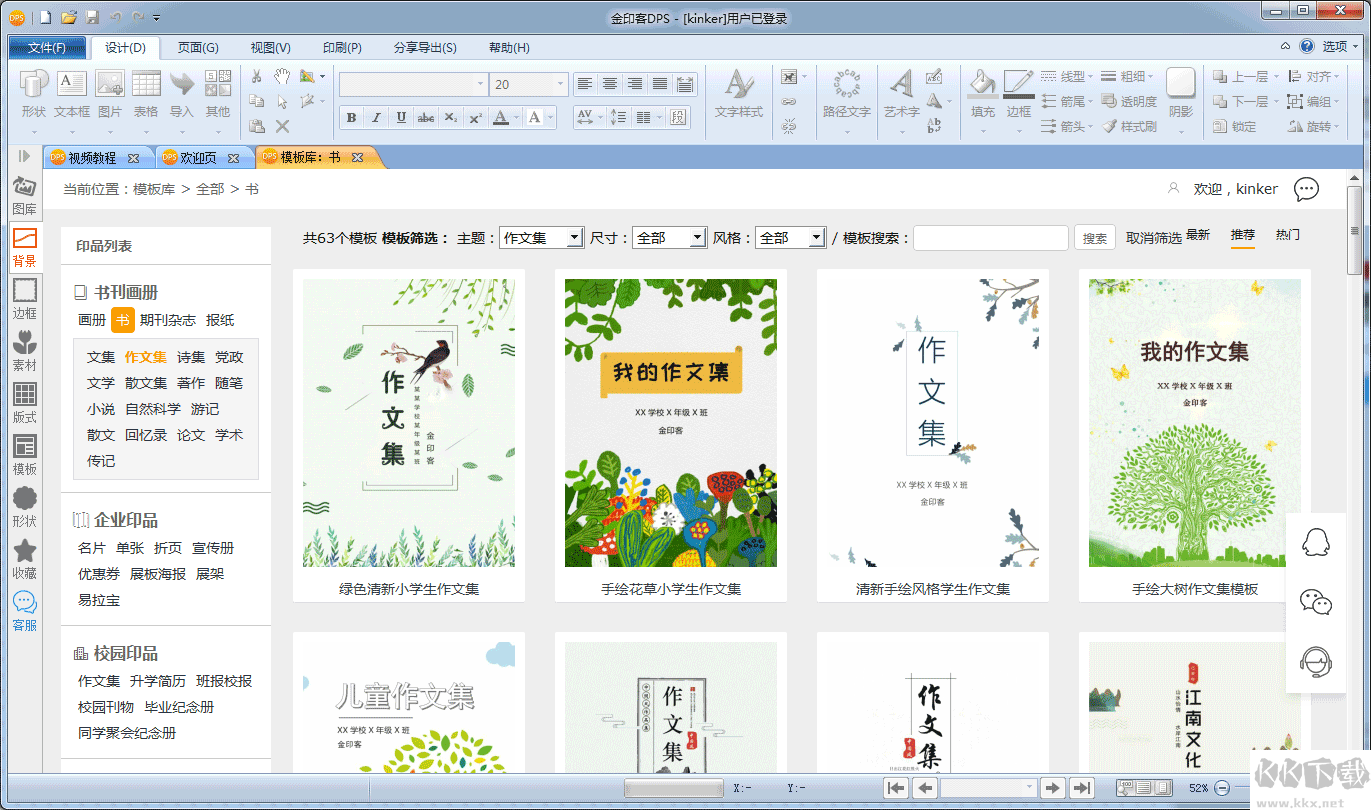This screenshot has height=810, width=1371.
Task: Align text left
Action: tap(585, 84)
